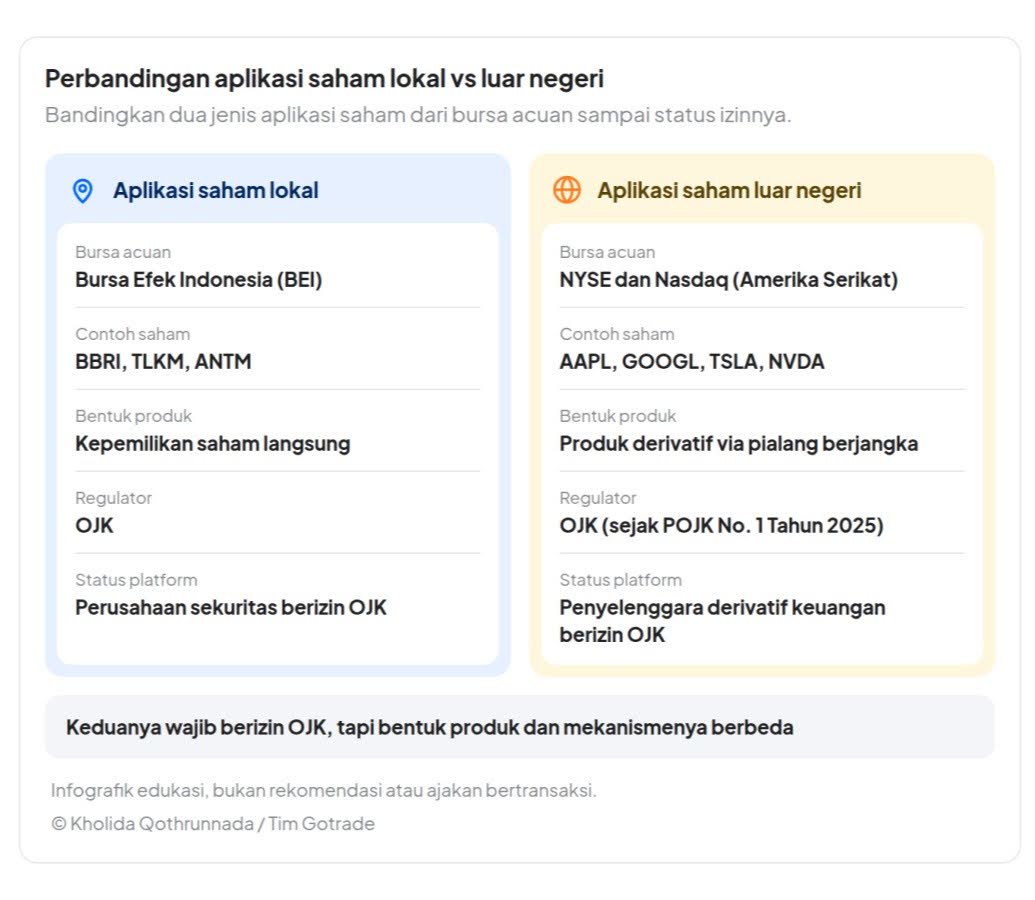The width and height of the screenshot is (1035, 900).
Task: Click 'Bentuk produk' label above Kepemilikan saham
Action: pyautogui.click(x=133, y=416)
